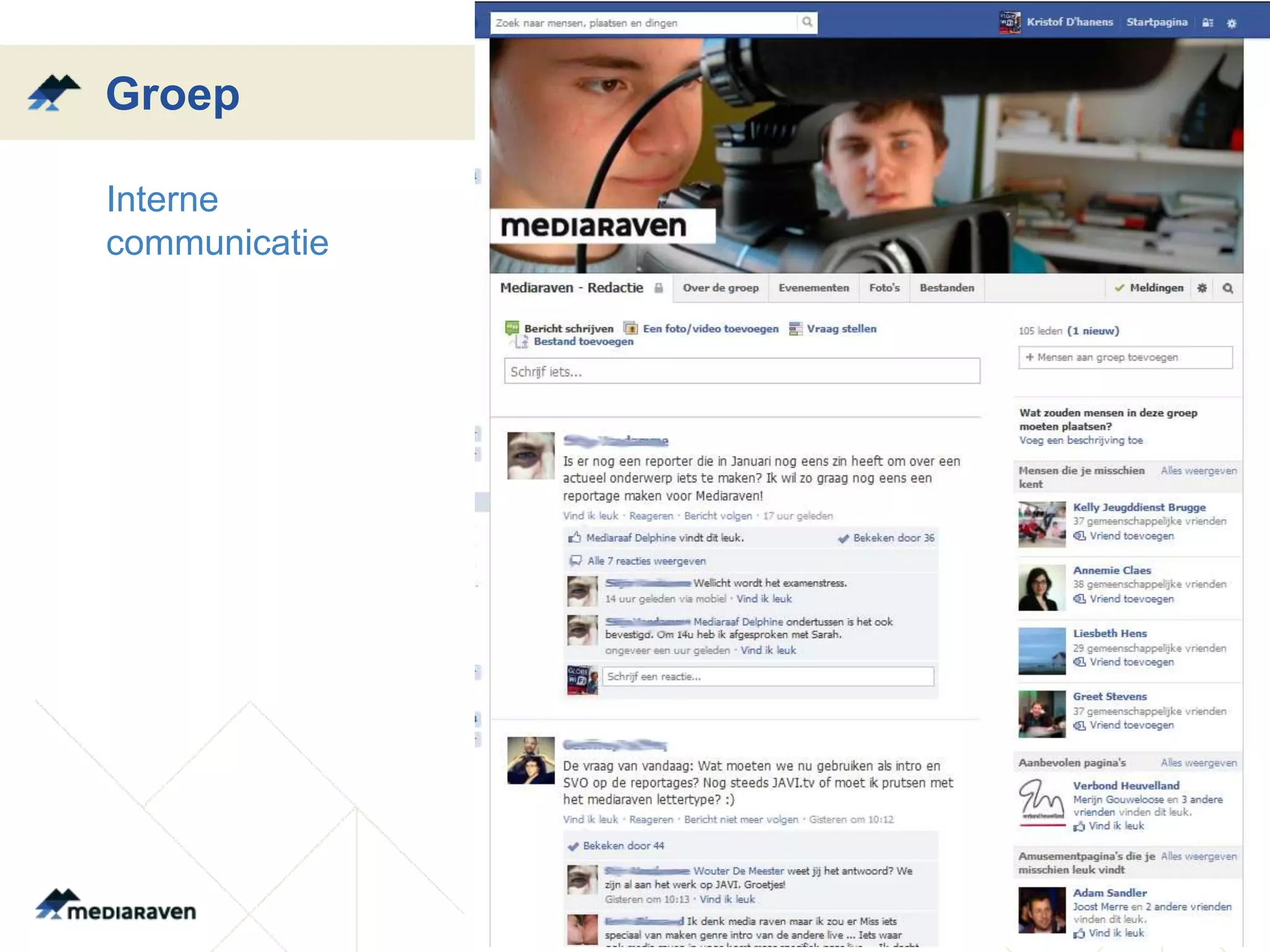The height and width of the screenshot is (952, 1270).
Task: Click Bericht niet meer volgen on second post
Action: coord(741,819)
